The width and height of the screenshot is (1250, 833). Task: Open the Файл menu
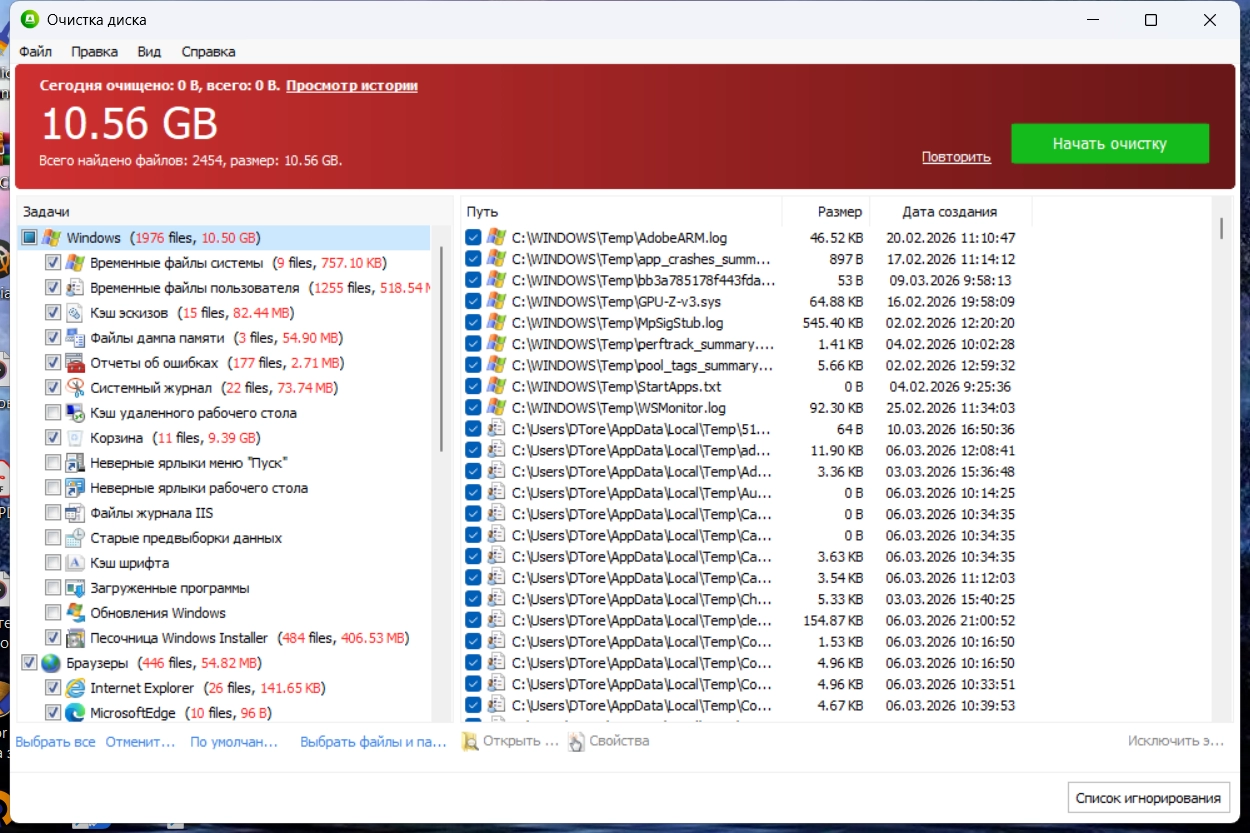point(36,51)
